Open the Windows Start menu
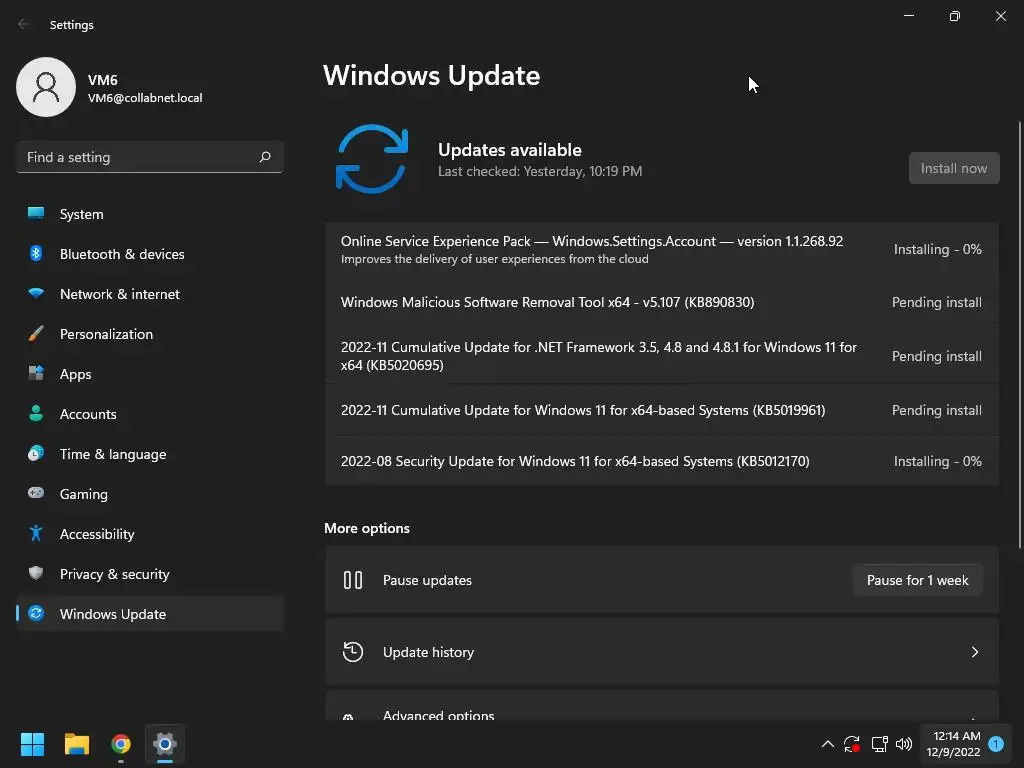Screen dimensions: 1024x768 click(x=32, y=744)
